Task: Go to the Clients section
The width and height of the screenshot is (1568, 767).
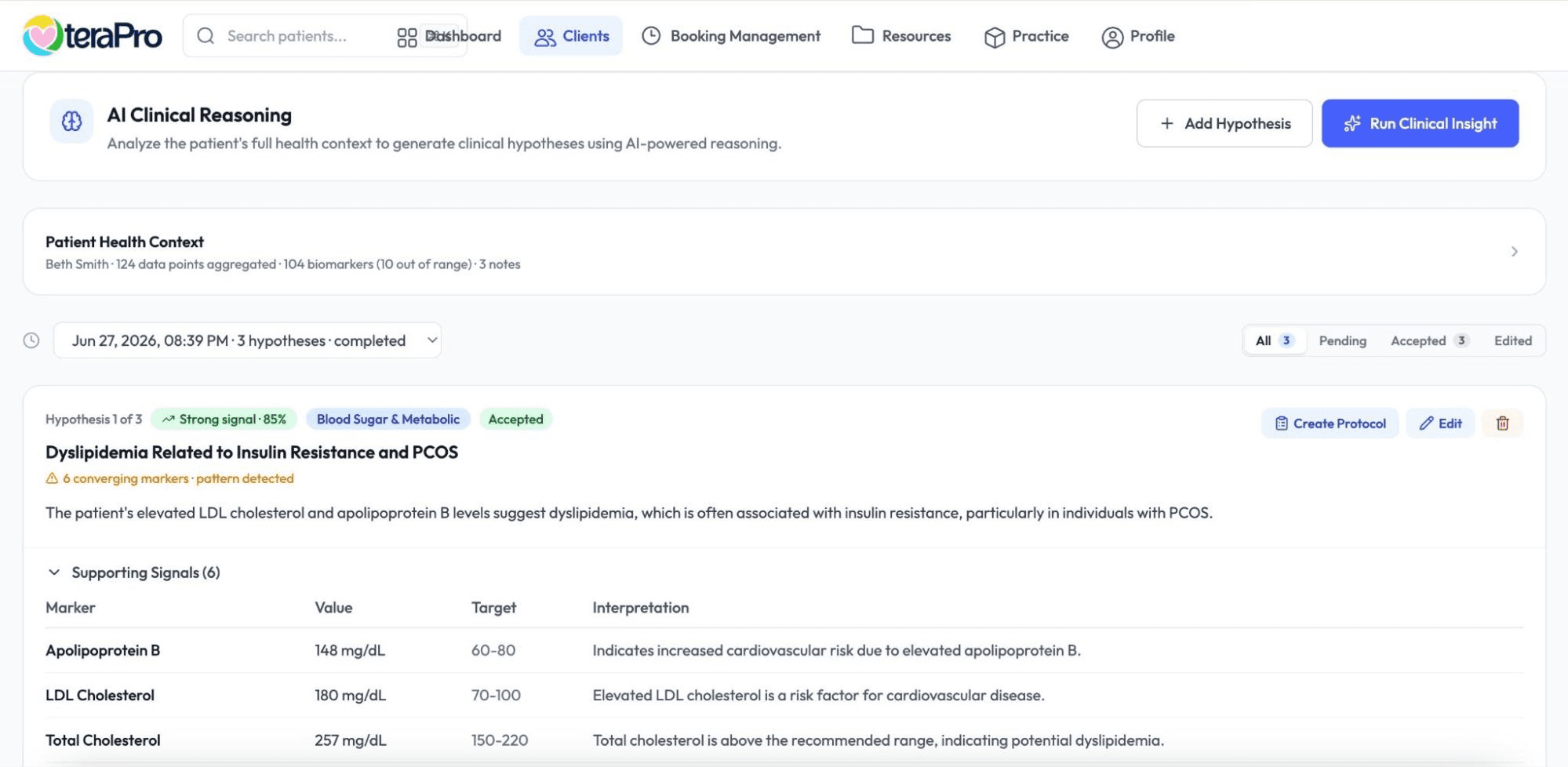Action: (571, 36)
